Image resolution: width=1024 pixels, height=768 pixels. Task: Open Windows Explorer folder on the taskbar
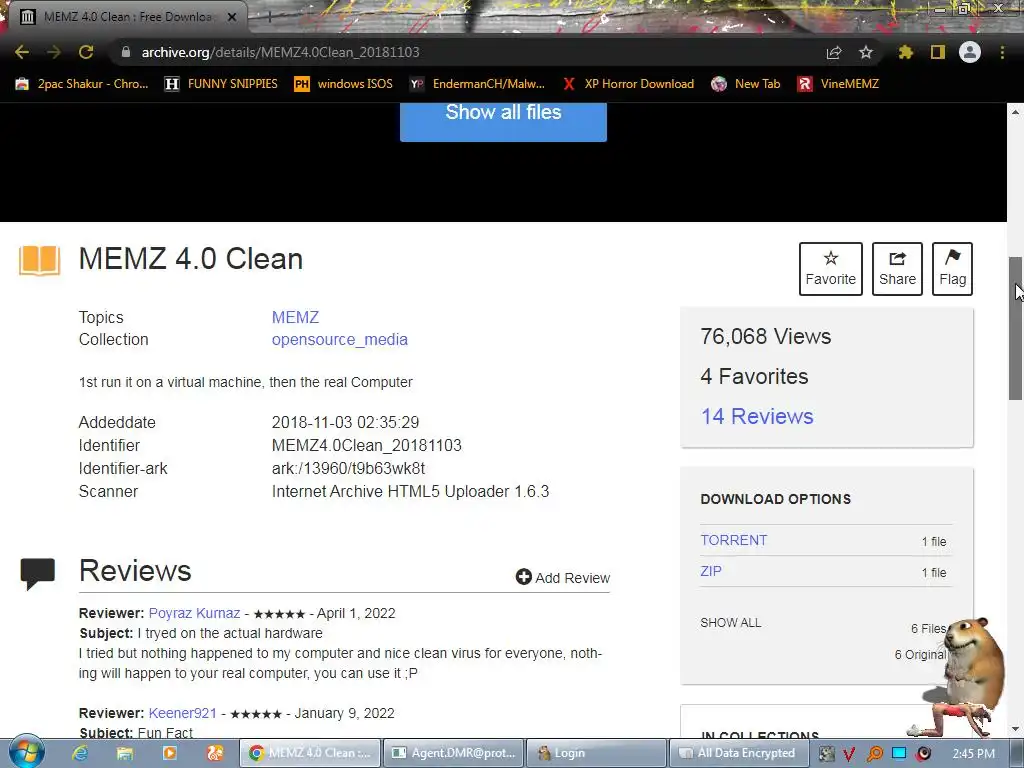[x=125, y=753]
